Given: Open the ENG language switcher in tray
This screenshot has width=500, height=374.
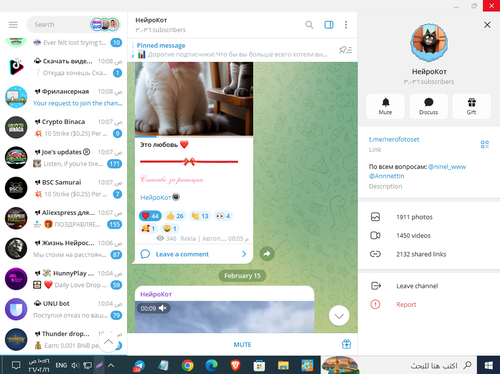Looking at the screenshot, I should pos(61,366).
